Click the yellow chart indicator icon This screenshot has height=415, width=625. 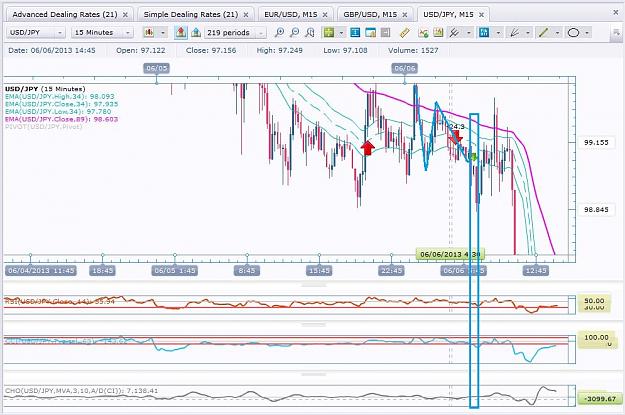point(438,33)
